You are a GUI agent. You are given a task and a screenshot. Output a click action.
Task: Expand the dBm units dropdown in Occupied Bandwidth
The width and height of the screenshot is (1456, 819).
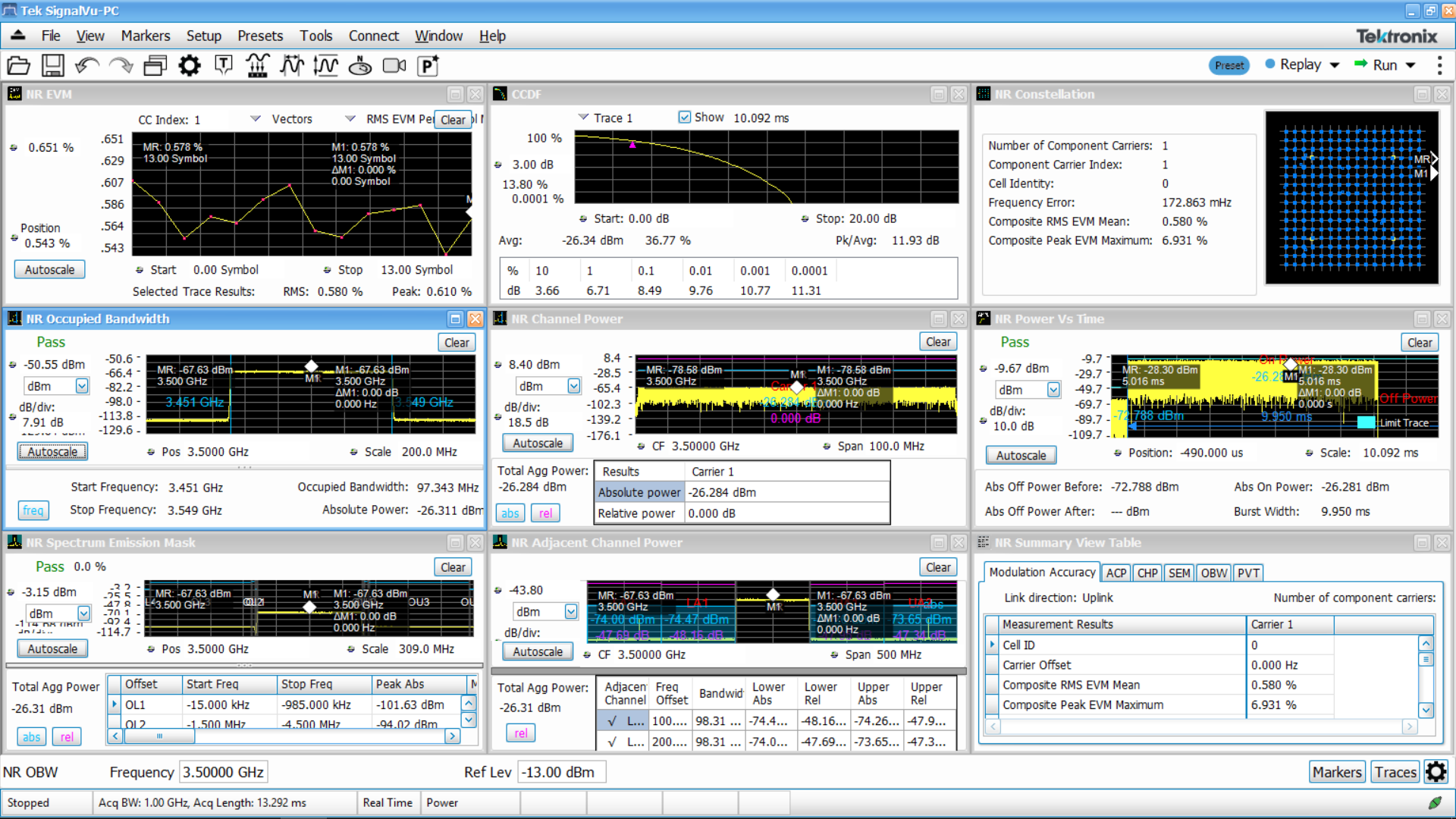tap(81, 386)
